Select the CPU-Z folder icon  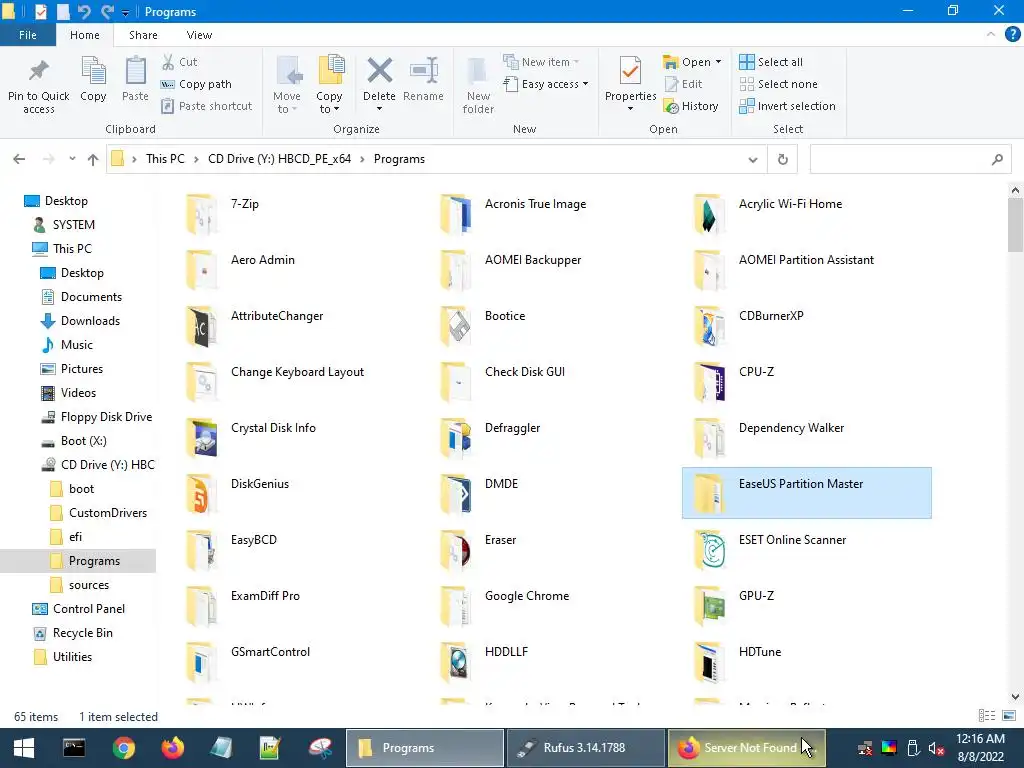click(x=710, y=382)
